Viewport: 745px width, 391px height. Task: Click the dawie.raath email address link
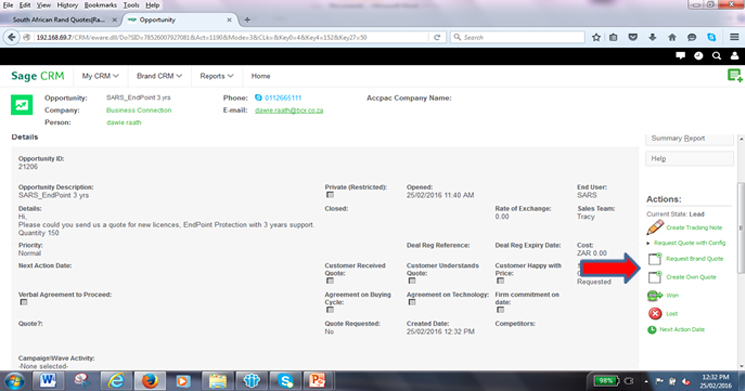pos(289,110)
